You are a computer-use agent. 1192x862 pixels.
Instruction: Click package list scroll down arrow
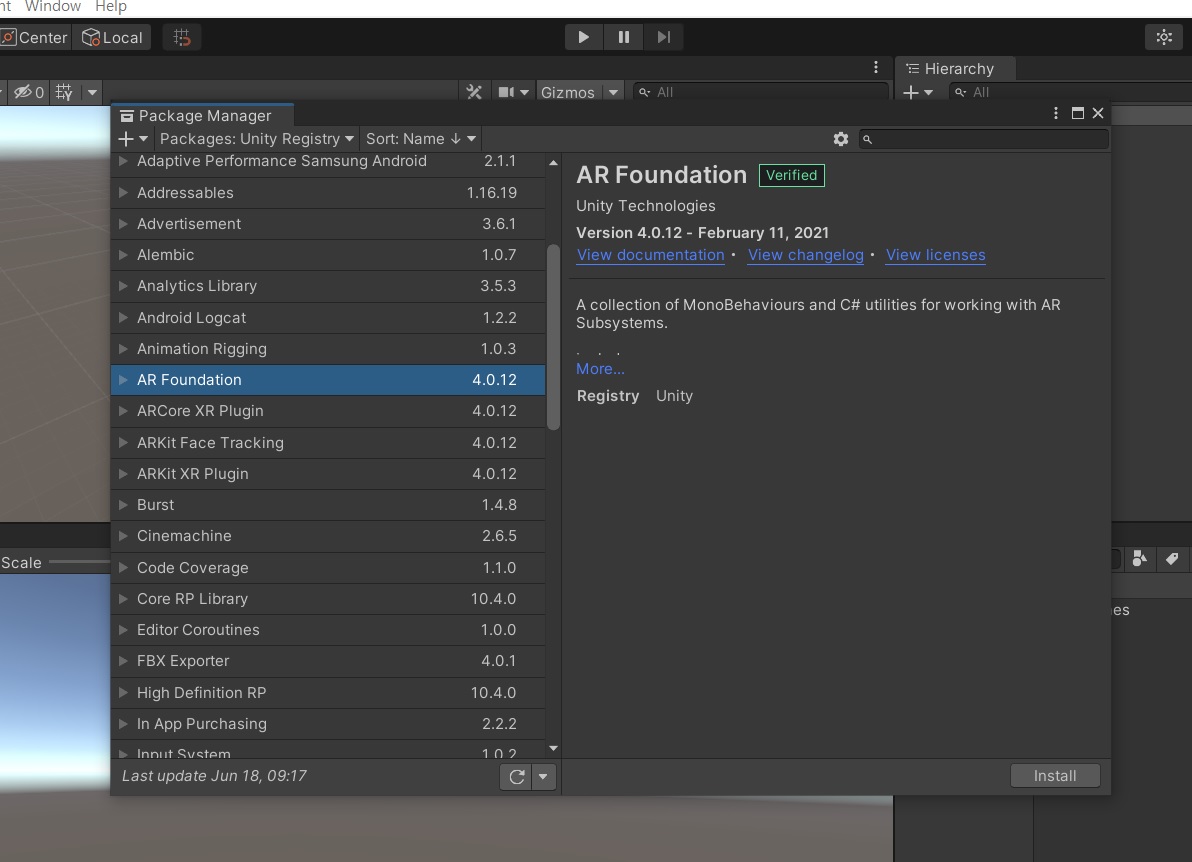coord(553,748)
